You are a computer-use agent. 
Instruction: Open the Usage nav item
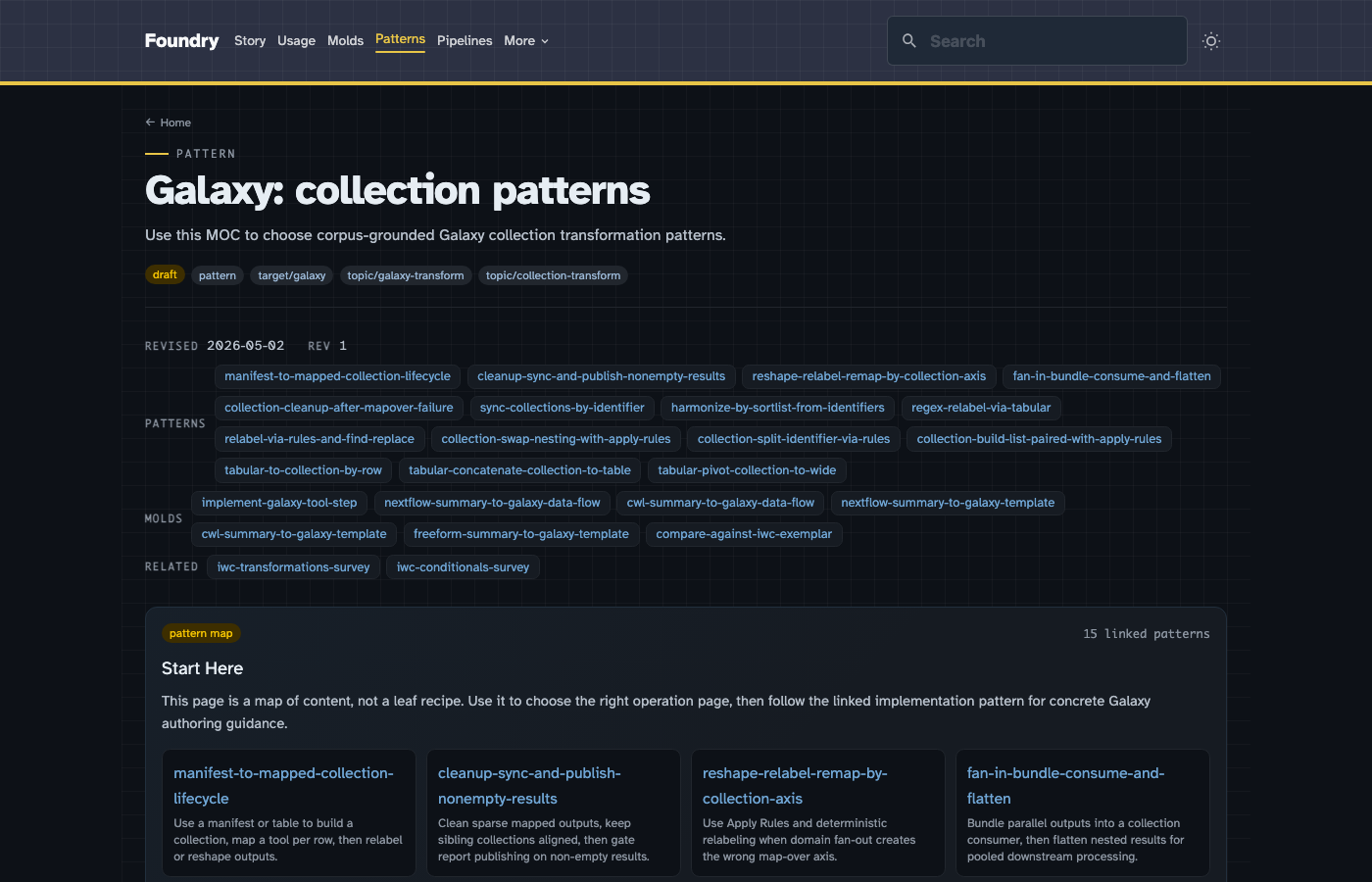click(x=296, y=41)
